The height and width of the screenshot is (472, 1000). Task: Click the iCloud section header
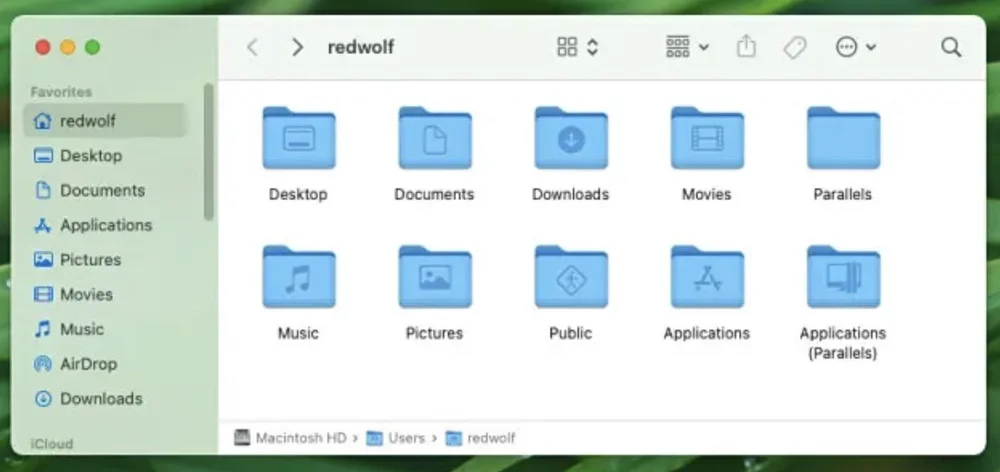click(x=52, y=443)
